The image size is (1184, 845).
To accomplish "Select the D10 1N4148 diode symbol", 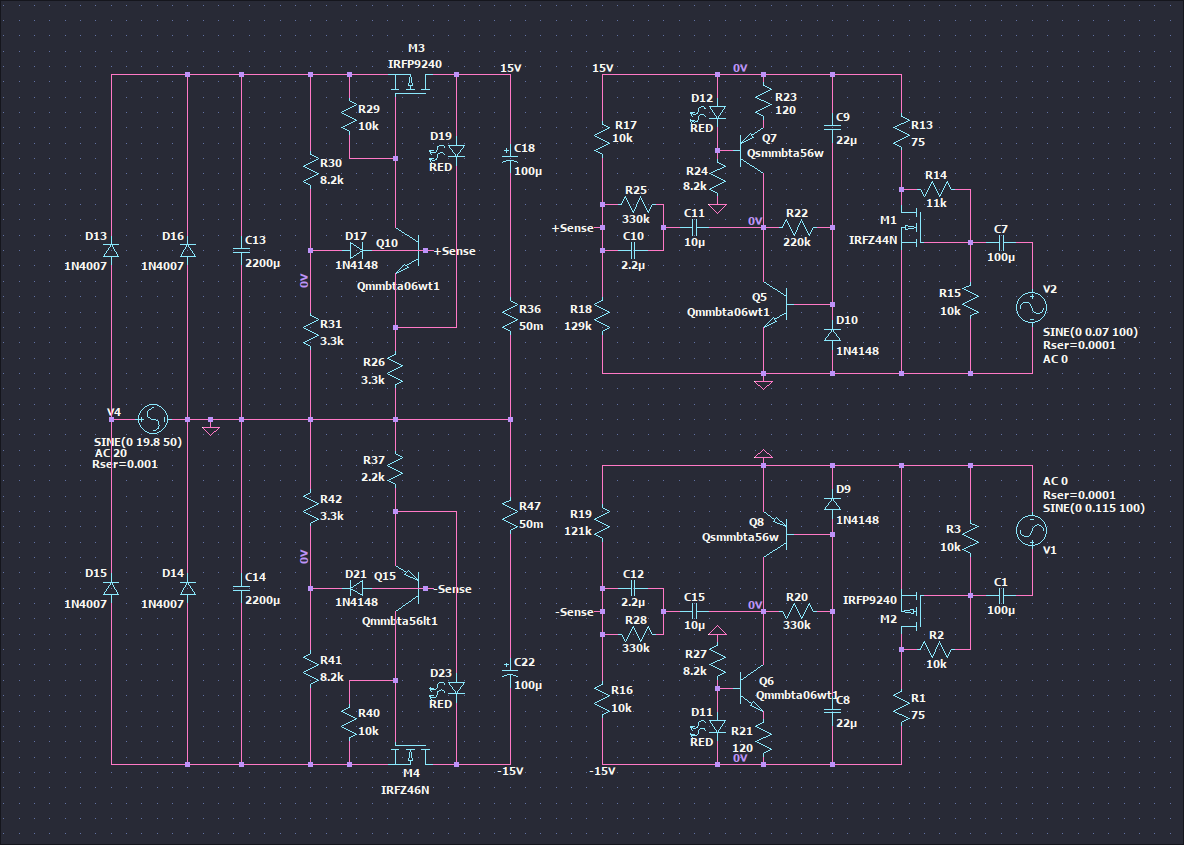I will pos(832,334).
